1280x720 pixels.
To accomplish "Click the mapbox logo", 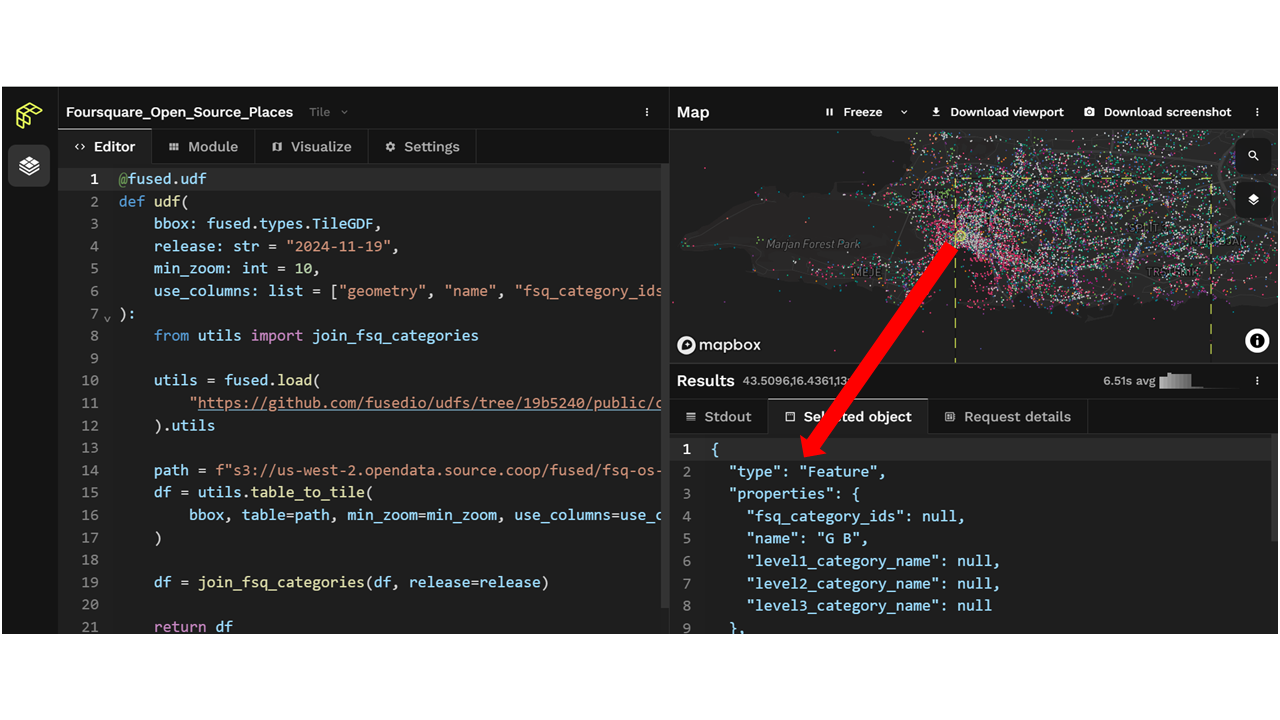I will click(719, 345).
